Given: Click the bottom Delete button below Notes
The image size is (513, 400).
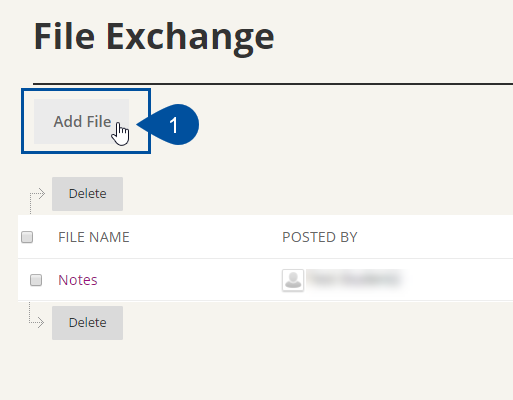Looking at the screenshot, I should point(87,323).
